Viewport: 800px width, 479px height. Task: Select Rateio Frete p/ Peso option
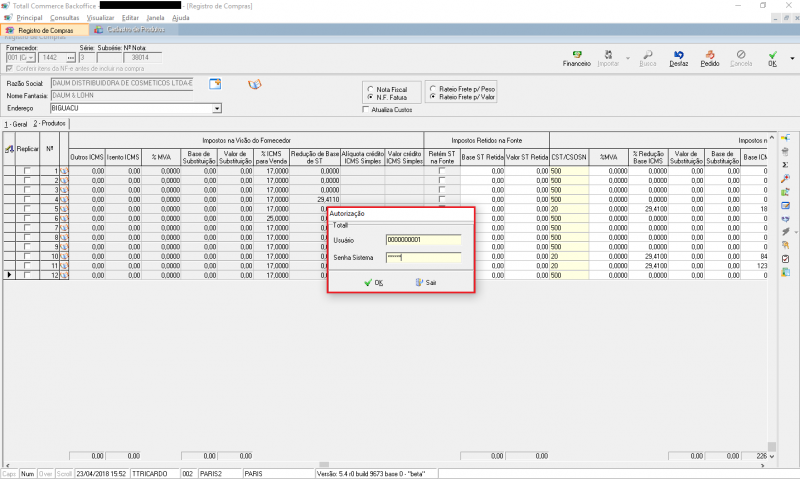coord(431,88)
